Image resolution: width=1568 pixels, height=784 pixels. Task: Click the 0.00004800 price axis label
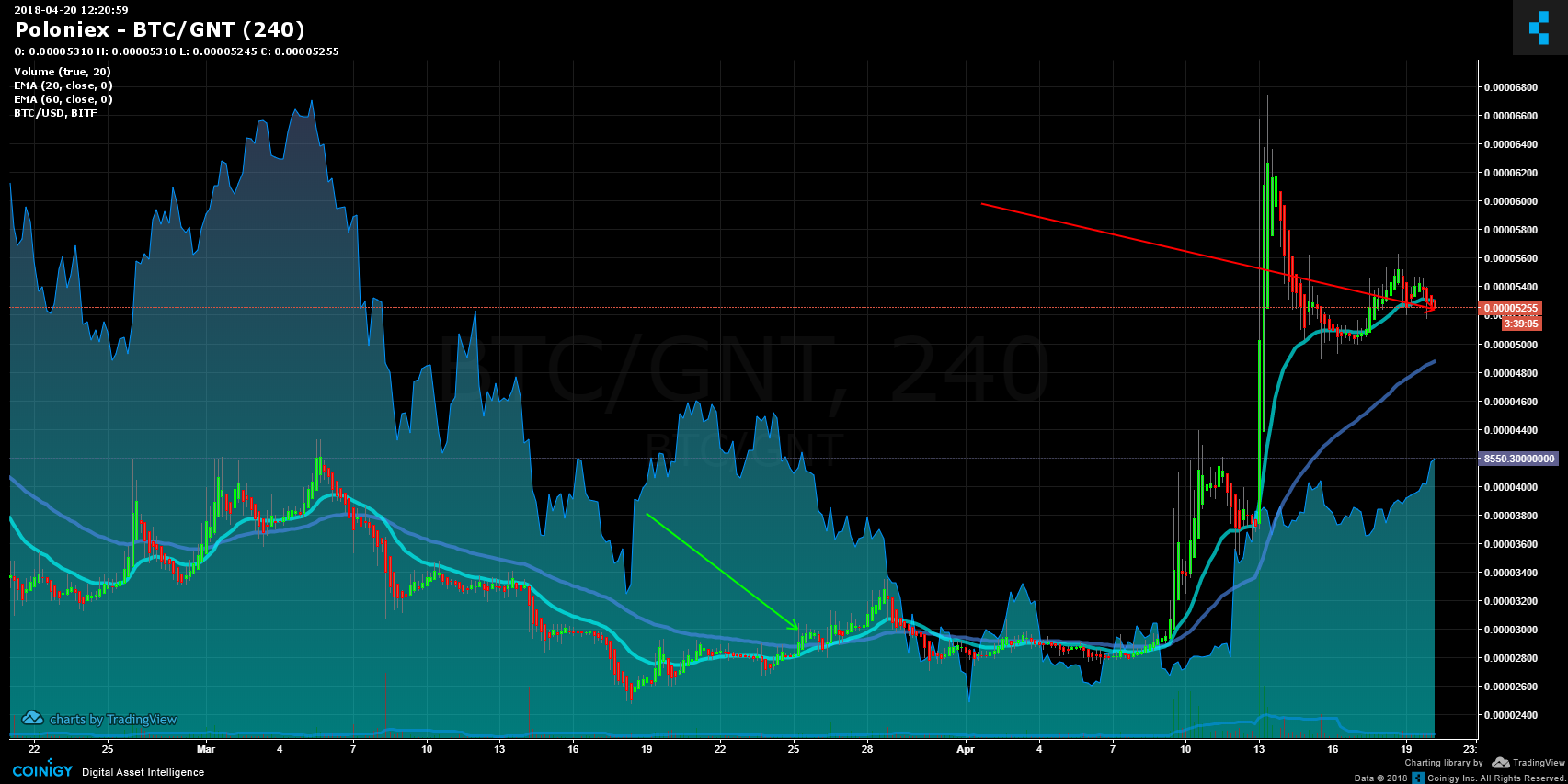click(1510, 373)
